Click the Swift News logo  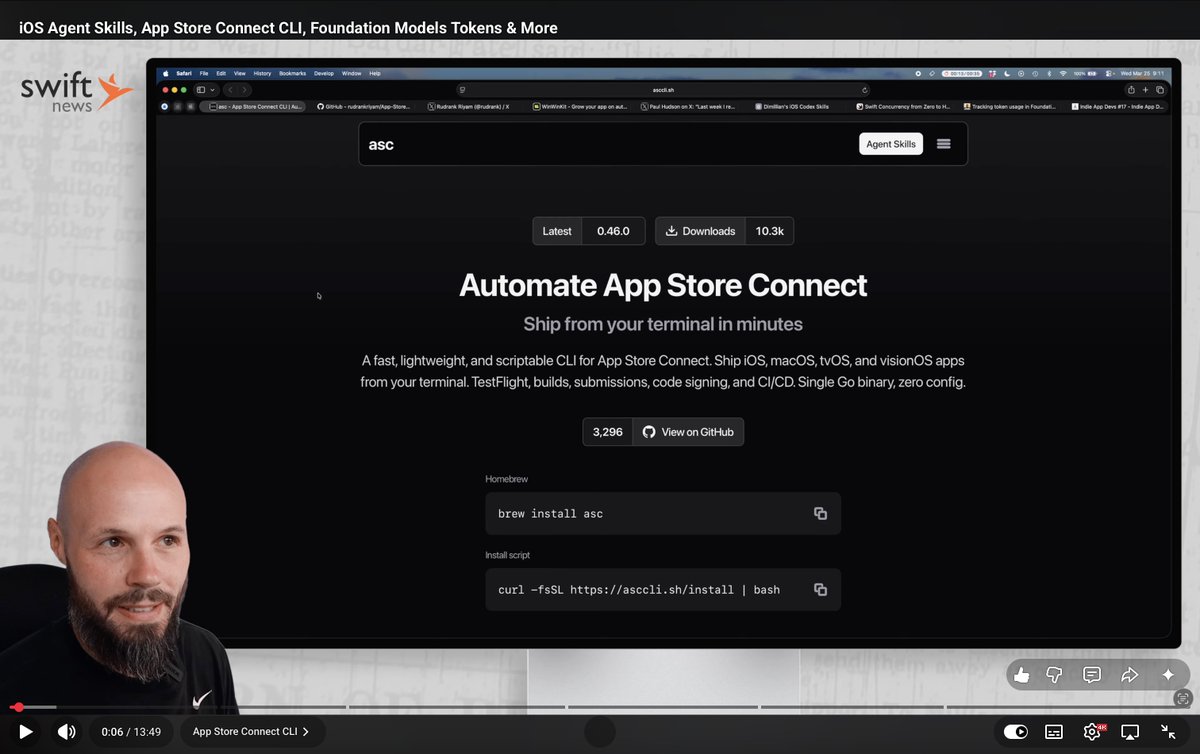tap(76, 91)
